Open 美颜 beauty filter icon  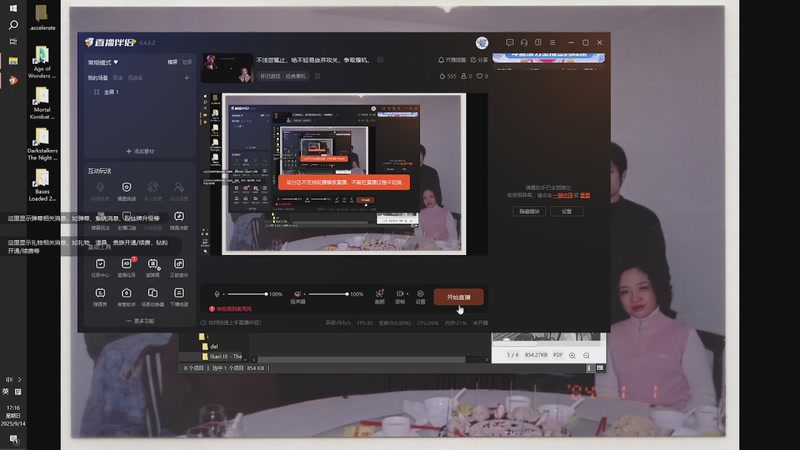380,294
